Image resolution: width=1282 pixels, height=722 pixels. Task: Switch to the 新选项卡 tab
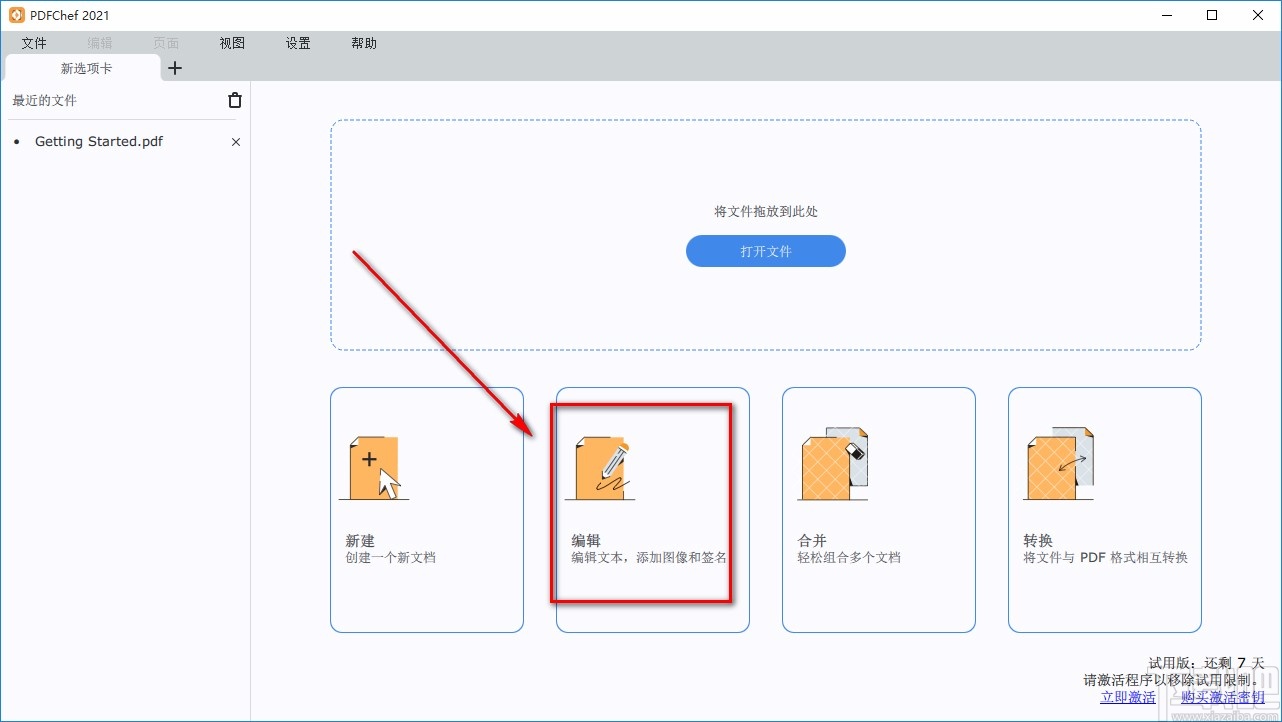tap(86, 68)
